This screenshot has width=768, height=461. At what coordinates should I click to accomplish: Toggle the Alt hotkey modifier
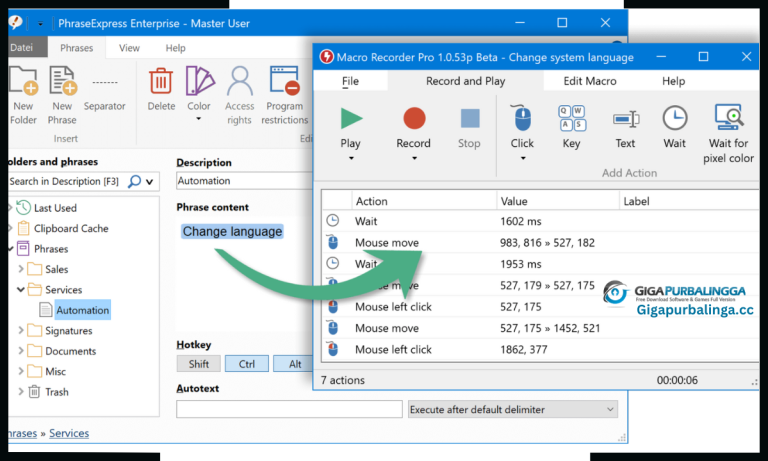click(x=295, y=364)
